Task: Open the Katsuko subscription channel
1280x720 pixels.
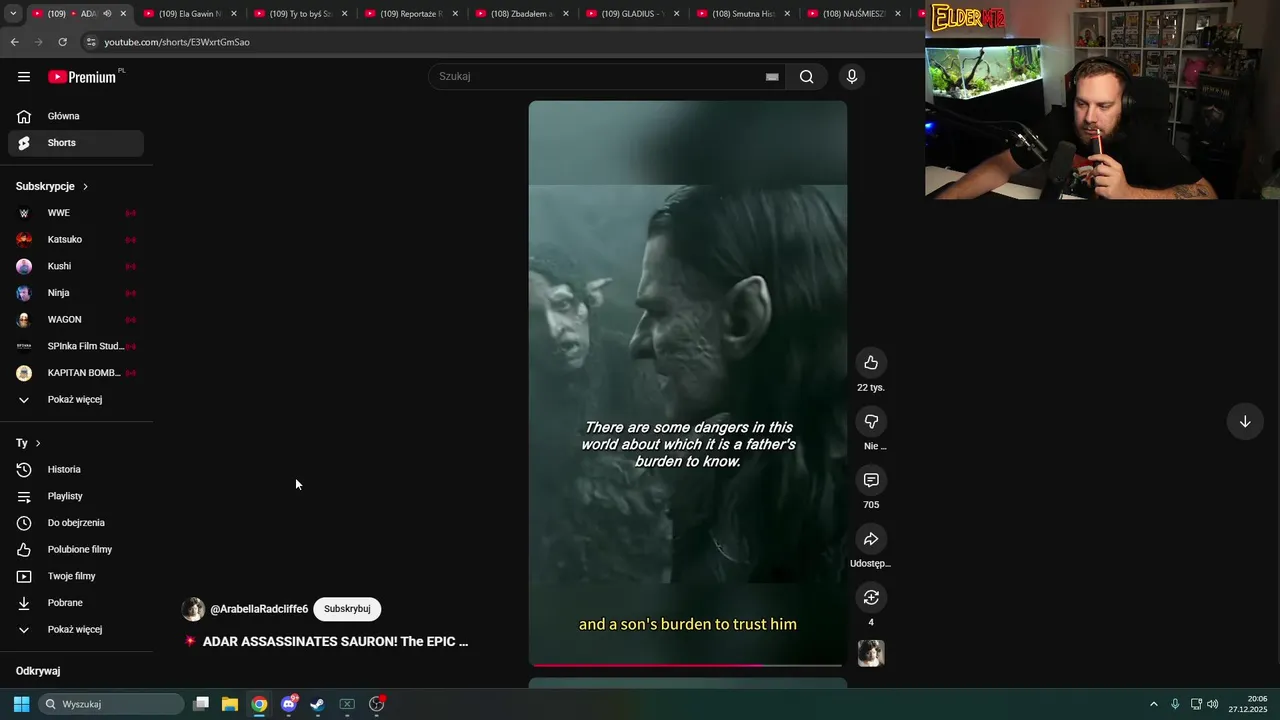Action: pos(76,240)
